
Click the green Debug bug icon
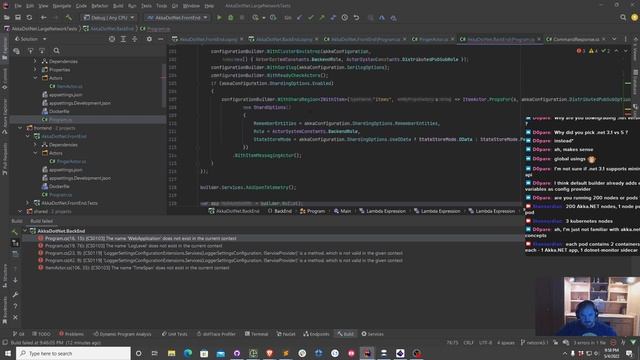(231, 18)
